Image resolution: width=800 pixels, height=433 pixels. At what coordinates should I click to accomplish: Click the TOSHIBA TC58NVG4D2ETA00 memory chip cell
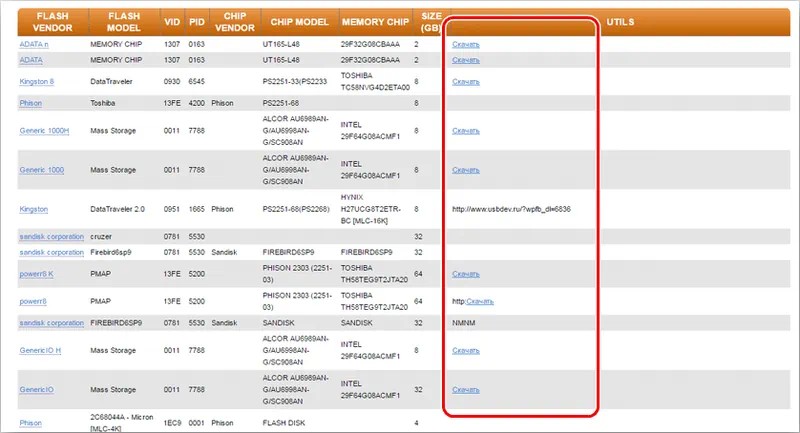tap(375, 82)
